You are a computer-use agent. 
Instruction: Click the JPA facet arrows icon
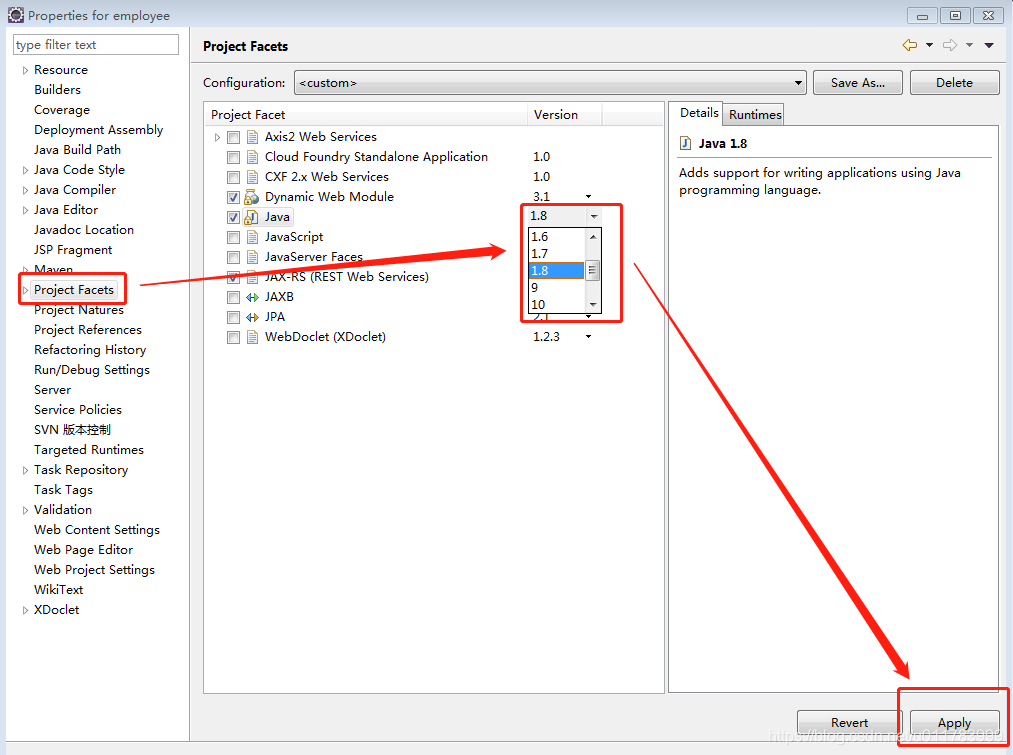(x=252, y=317)
